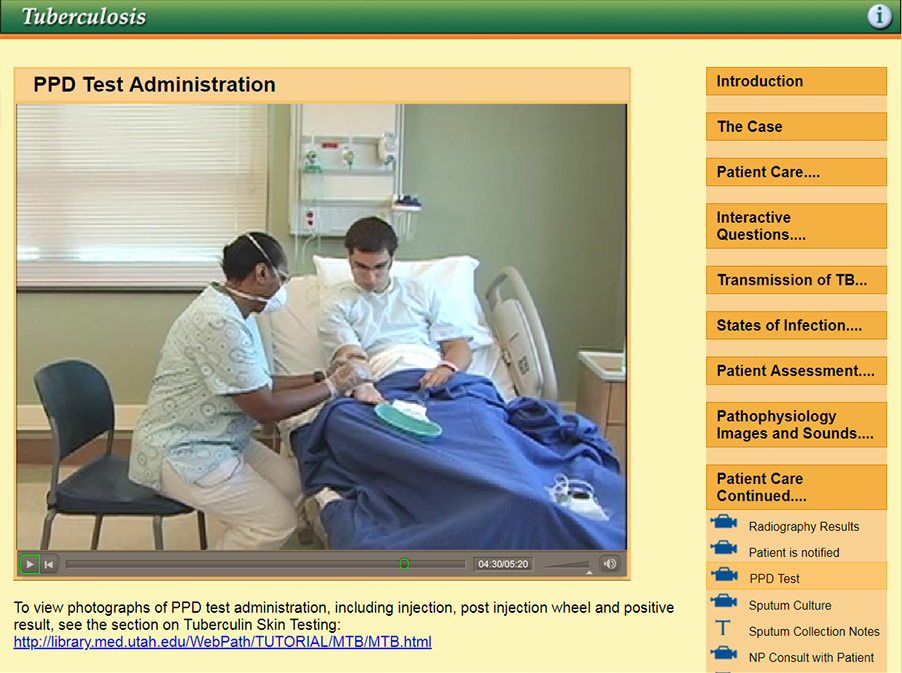Click the Sputum Culture camera icon

coord(724,600)
